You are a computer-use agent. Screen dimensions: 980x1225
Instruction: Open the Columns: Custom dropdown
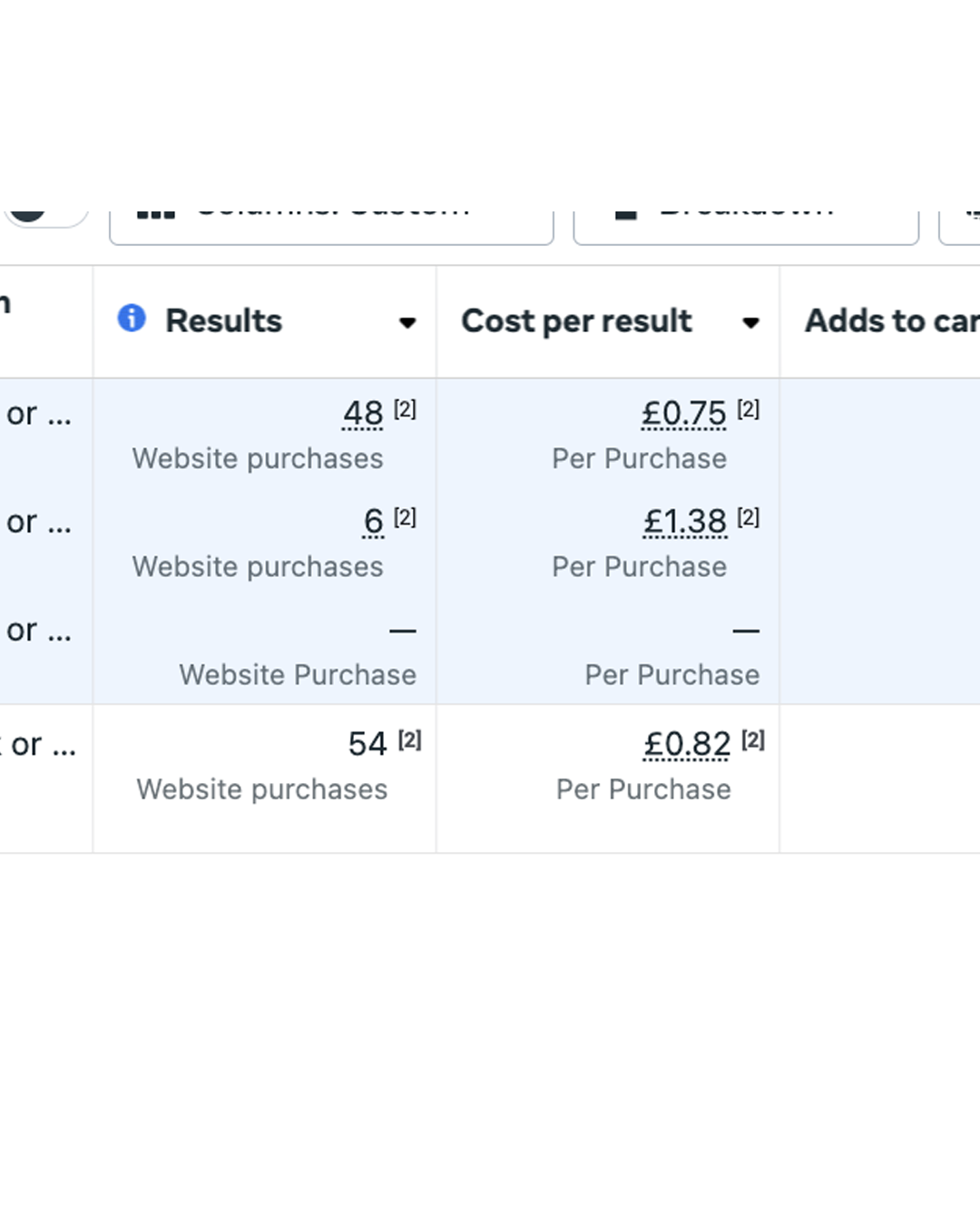tap(332, 220)
